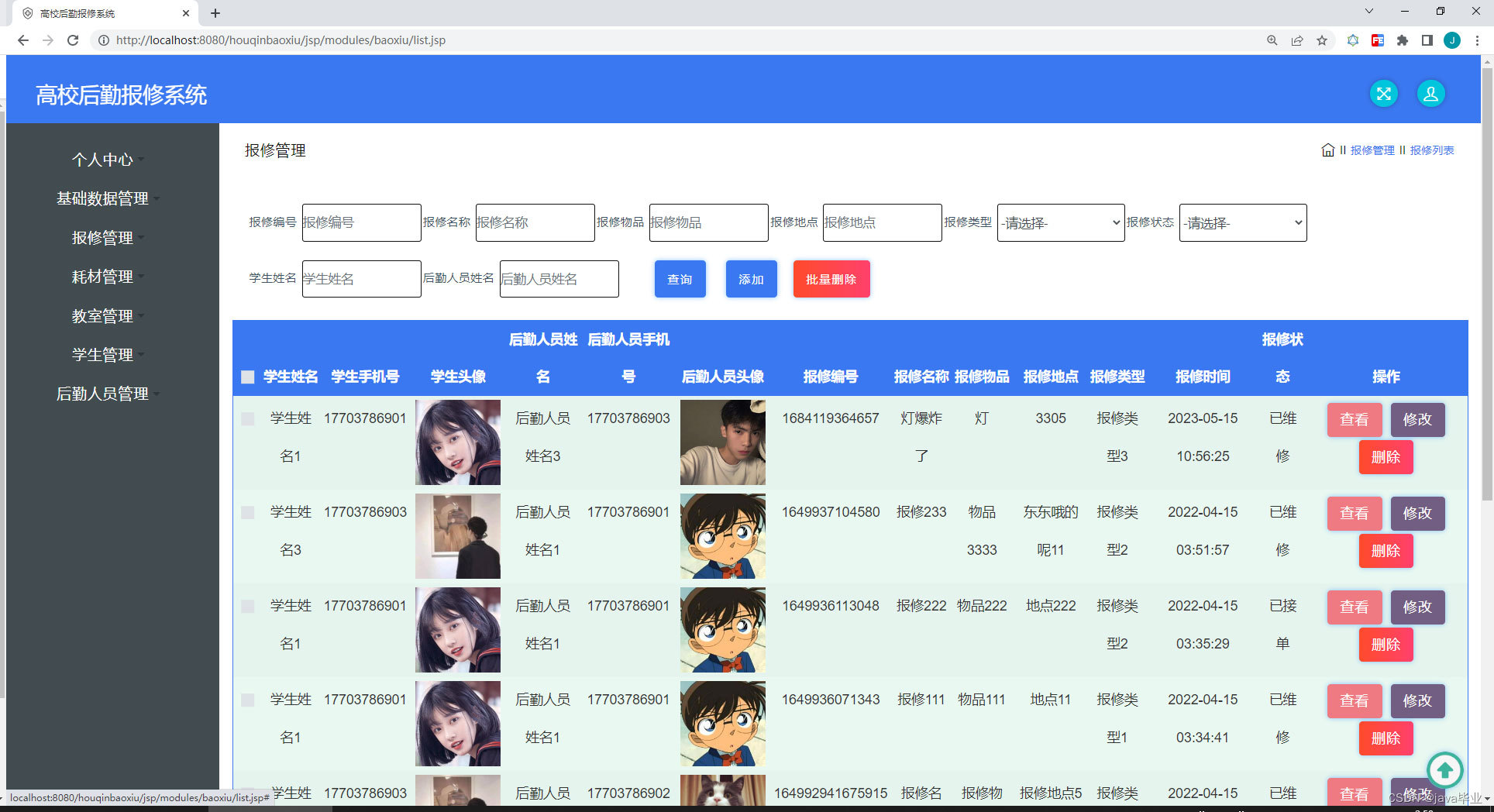Image resolution: width=1494 pixels, height=812 pixels.
Task: Open Chrome three-dot menu
Action: pyautogui.click(x=1478, y=40)
